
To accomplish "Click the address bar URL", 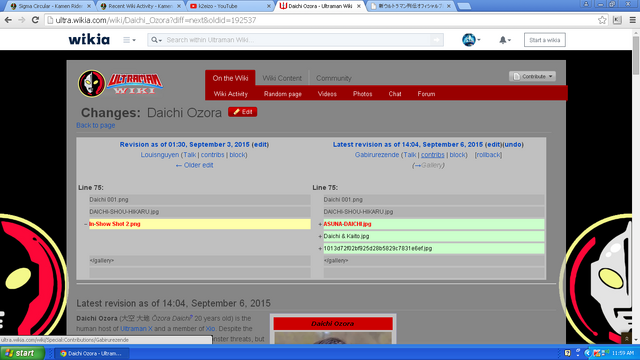I will point(156,20).
